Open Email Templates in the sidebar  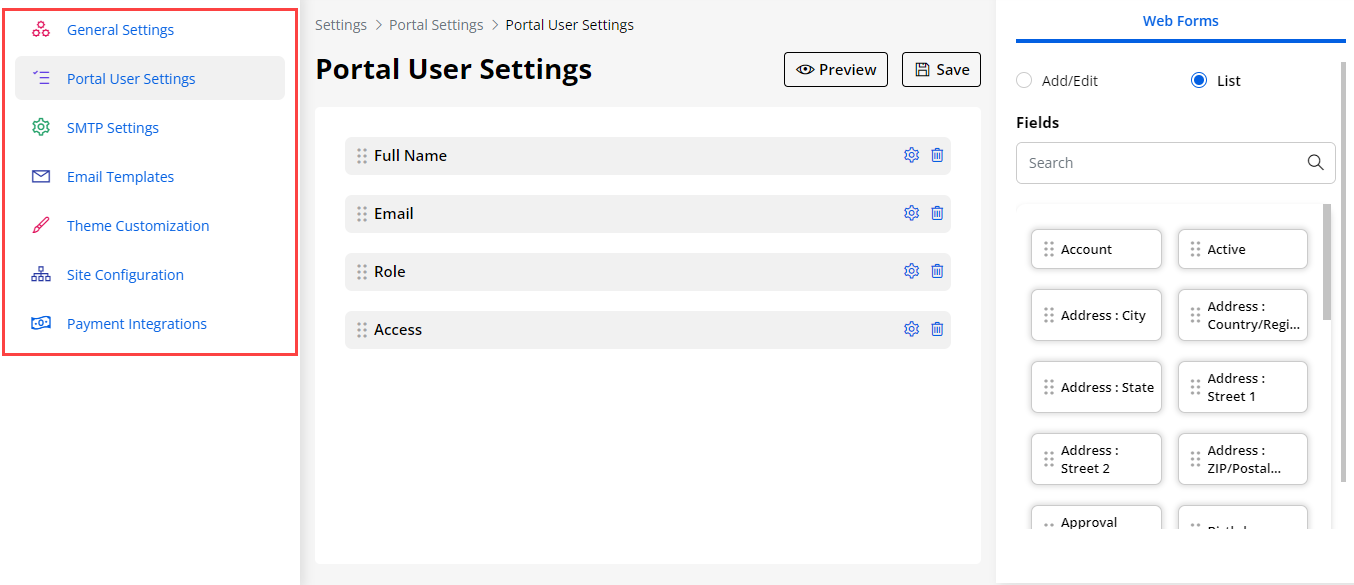coord(120,177)
